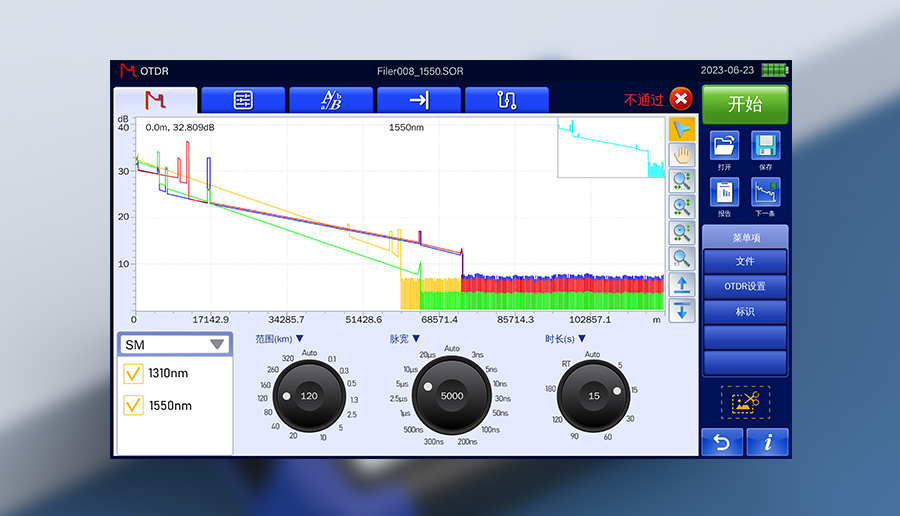900x516 pixels.
Task: Click the Save floppy disk icon
Action: point(765,146)
